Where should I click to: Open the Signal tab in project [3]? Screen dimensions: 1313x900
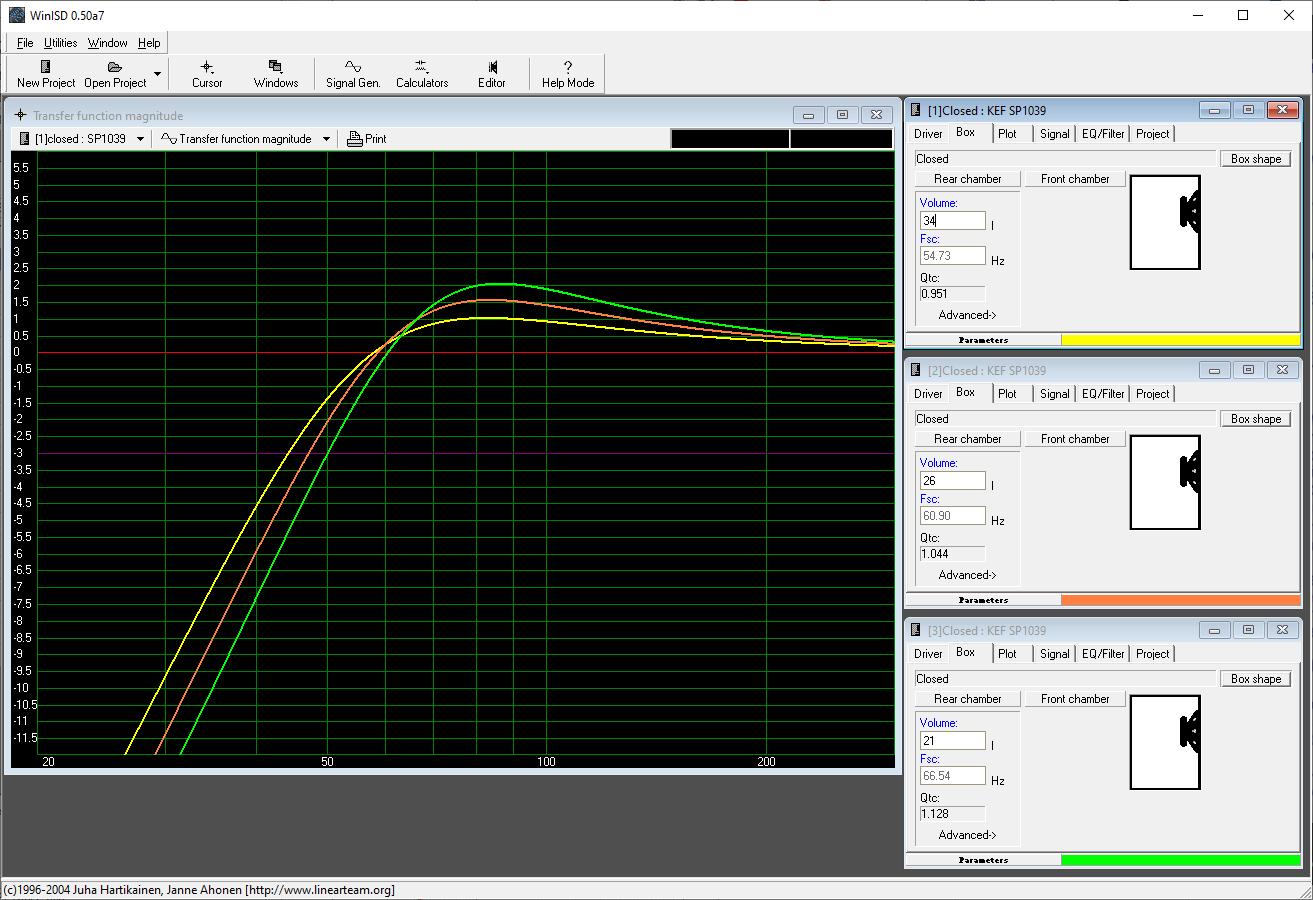[x=1054, y=654]
